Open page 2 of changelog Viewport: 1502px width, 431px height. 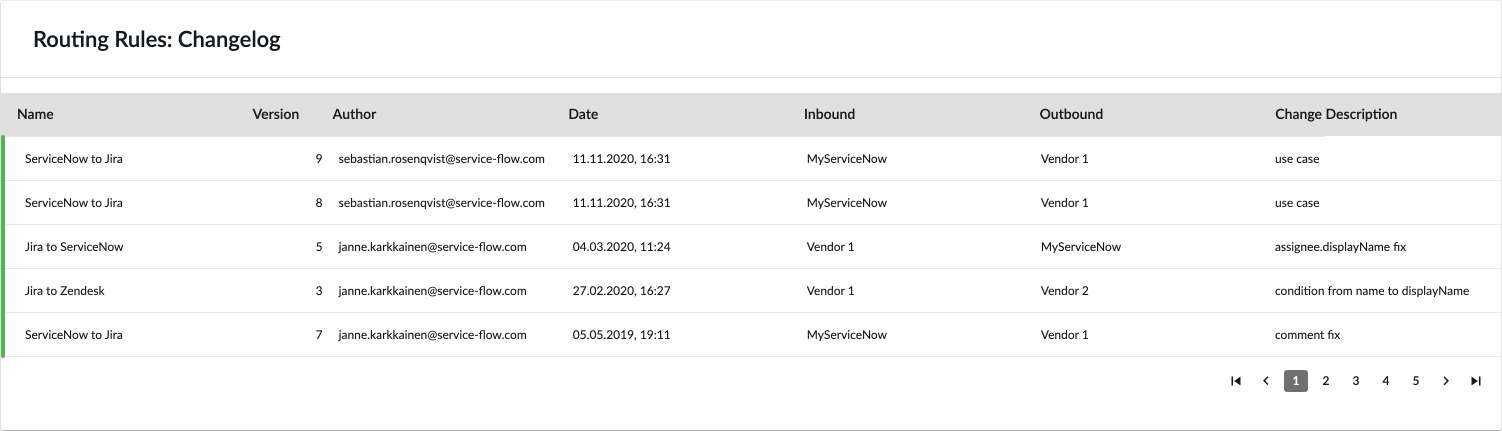(1326, 381)
